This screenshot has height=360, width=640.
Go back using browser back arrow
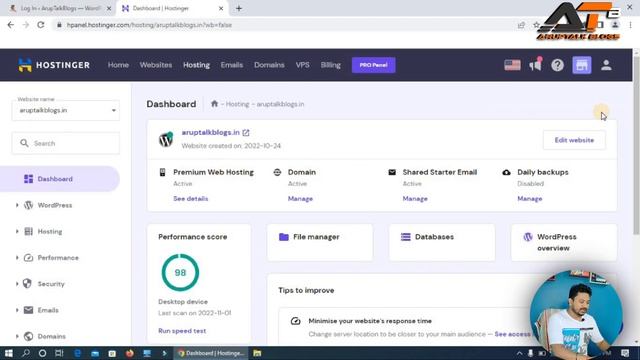pyautogui.click(x=11, y=25)
